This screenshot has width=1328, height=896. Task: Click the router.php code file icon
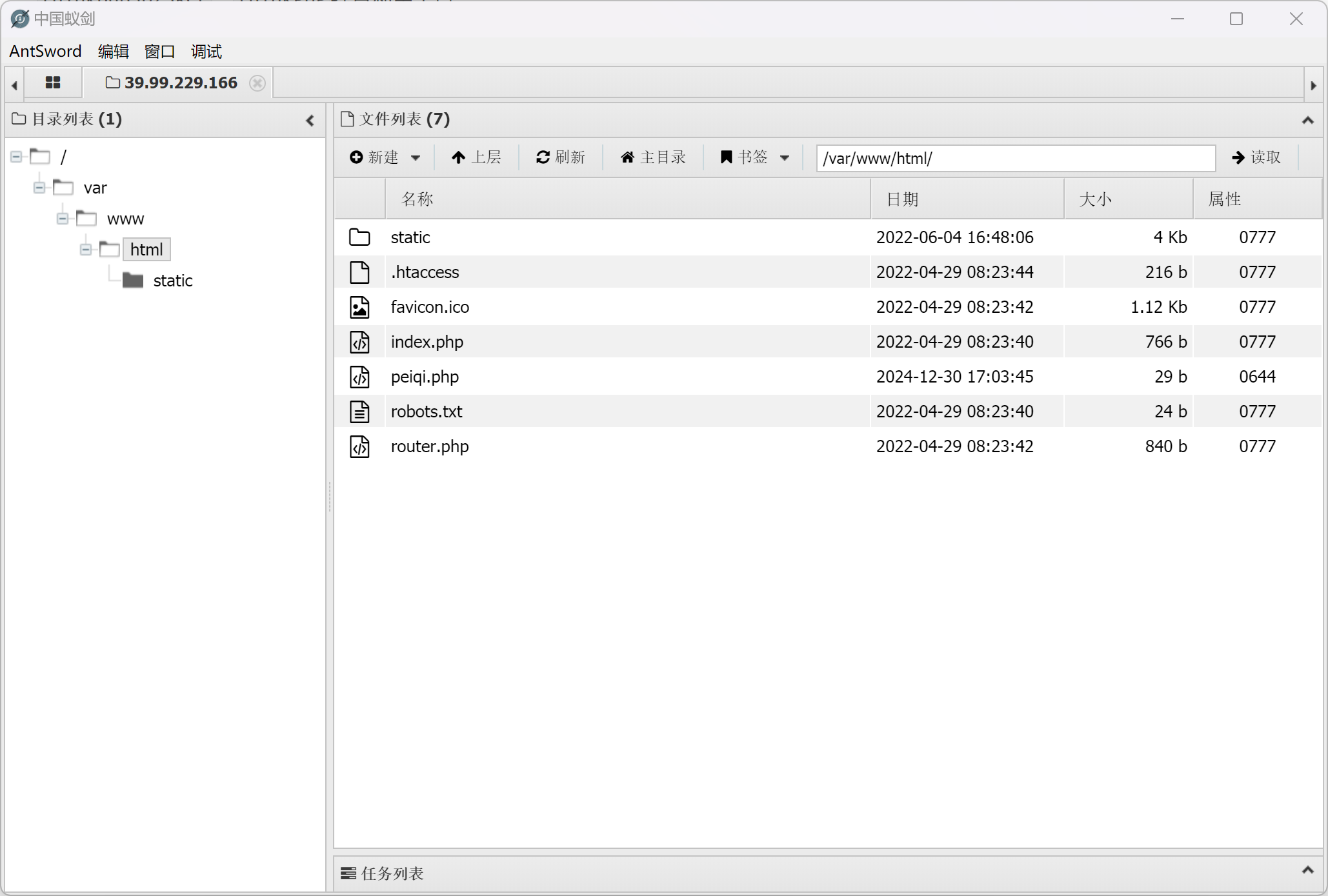point(359,446)
